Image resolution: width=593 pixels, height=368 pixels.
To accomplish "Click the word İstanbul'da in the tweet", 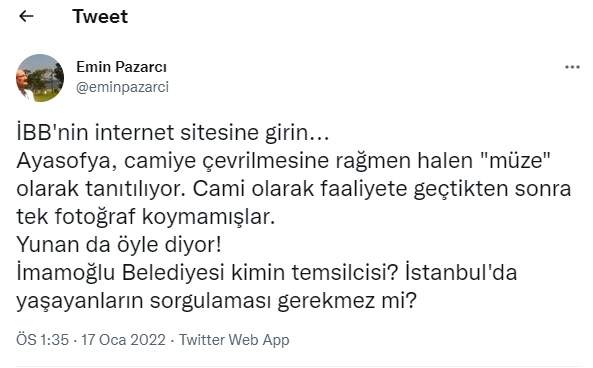I will click(x=461, y=272).
